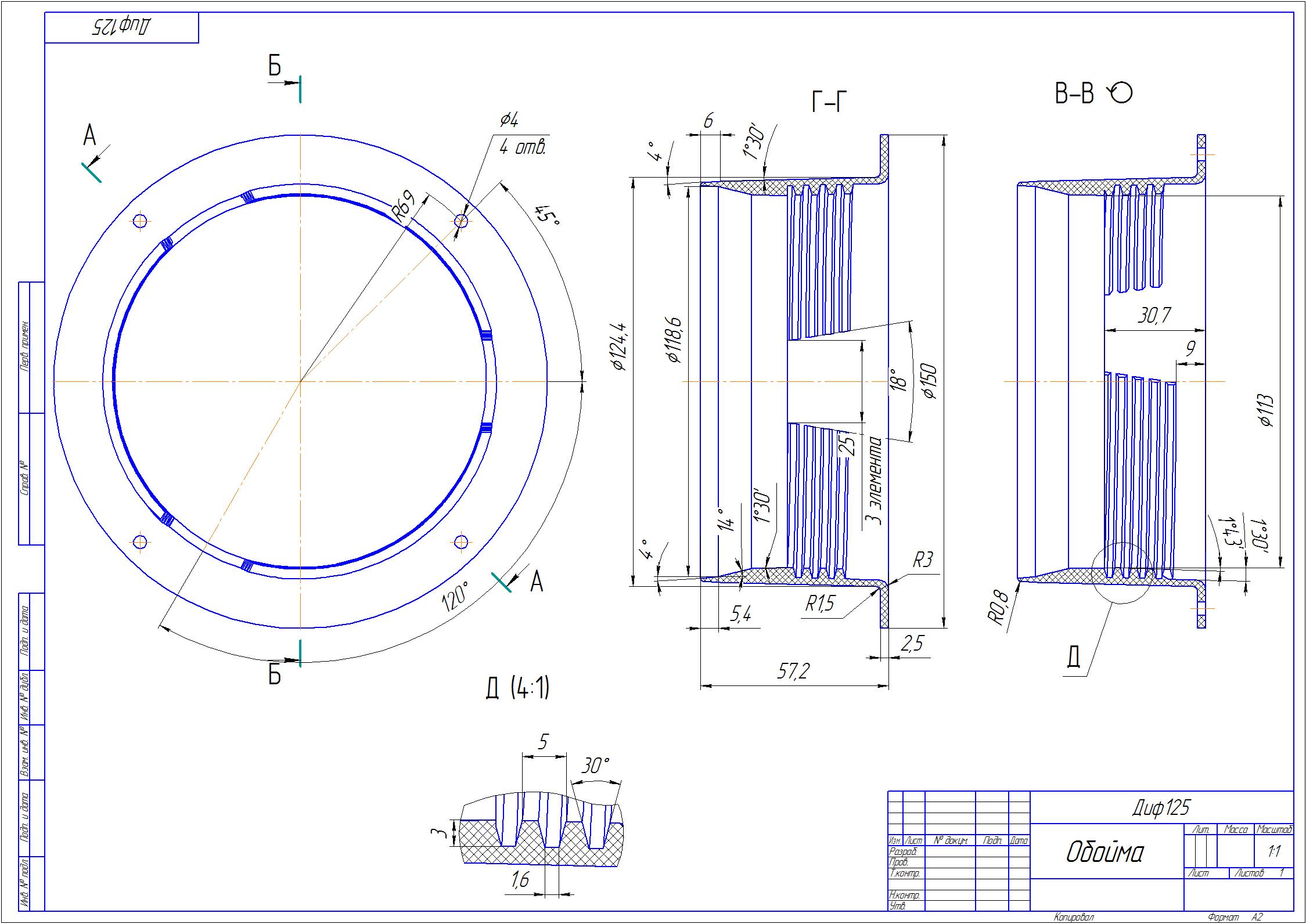Click the '3 элемента' annotation text

pos(873,482)
